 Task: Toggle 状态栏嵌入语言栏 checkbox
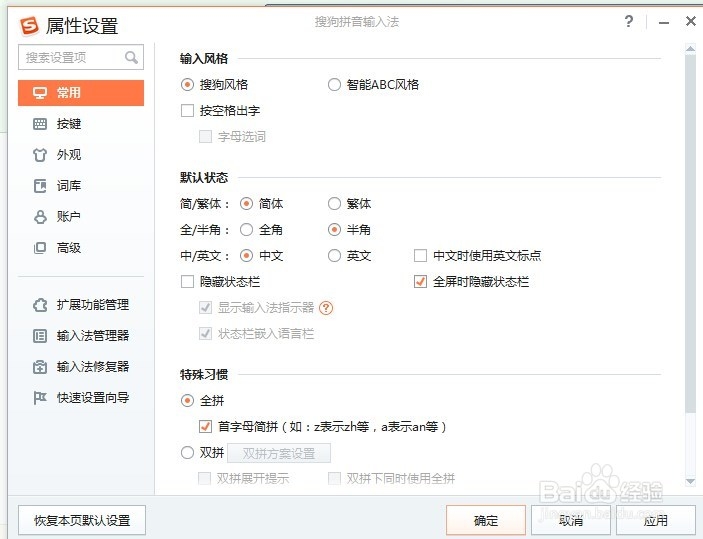click(x=205, y=334)
